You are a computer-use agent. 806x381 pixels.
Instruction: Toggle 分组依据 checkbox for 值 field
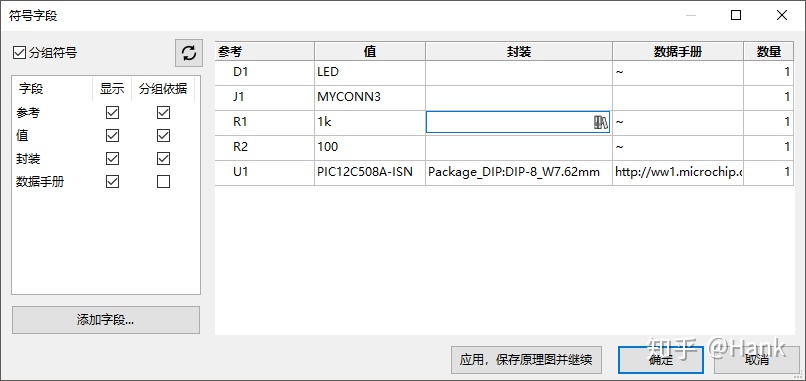[163, 135]
